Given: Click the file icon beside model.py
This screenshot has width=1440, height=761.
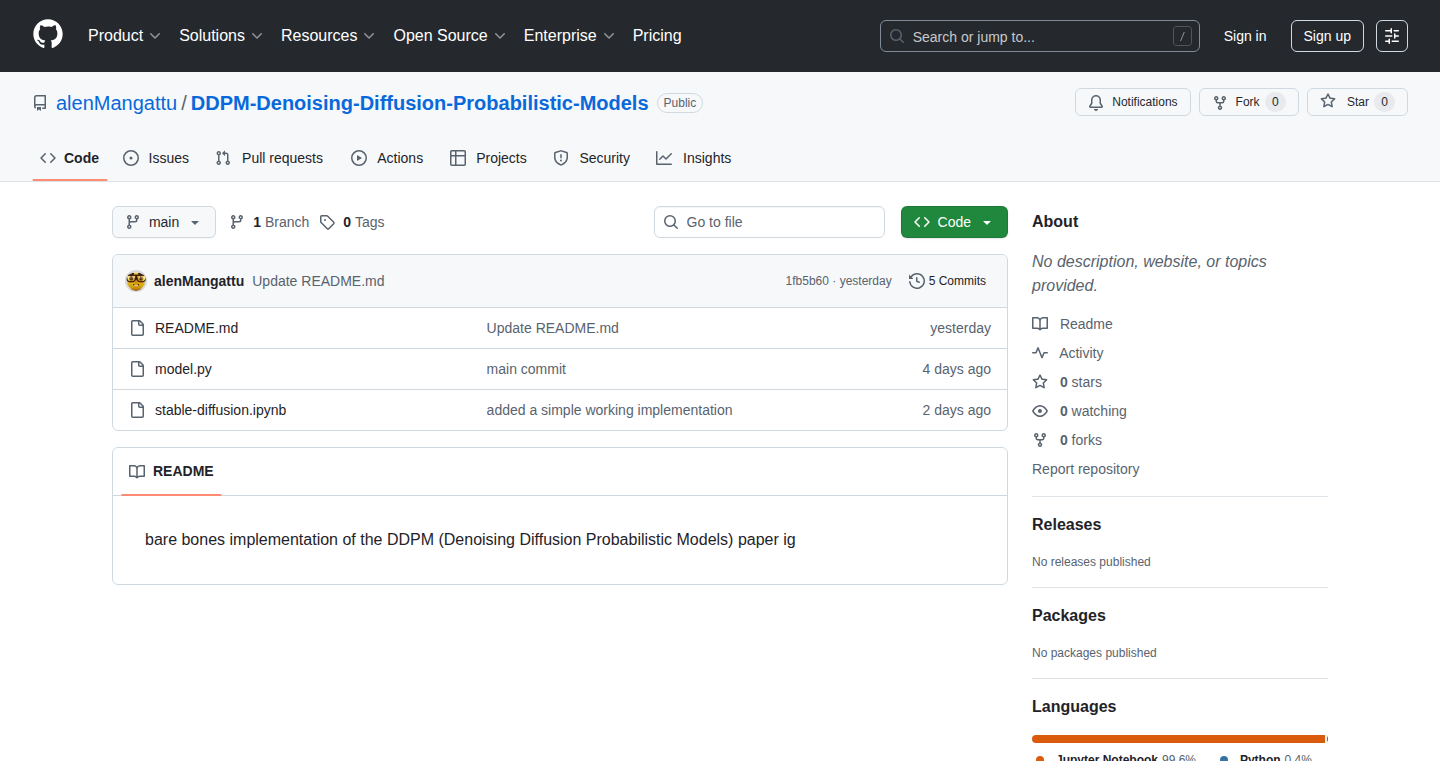Looking at the screenshot, I should [138, 369].
